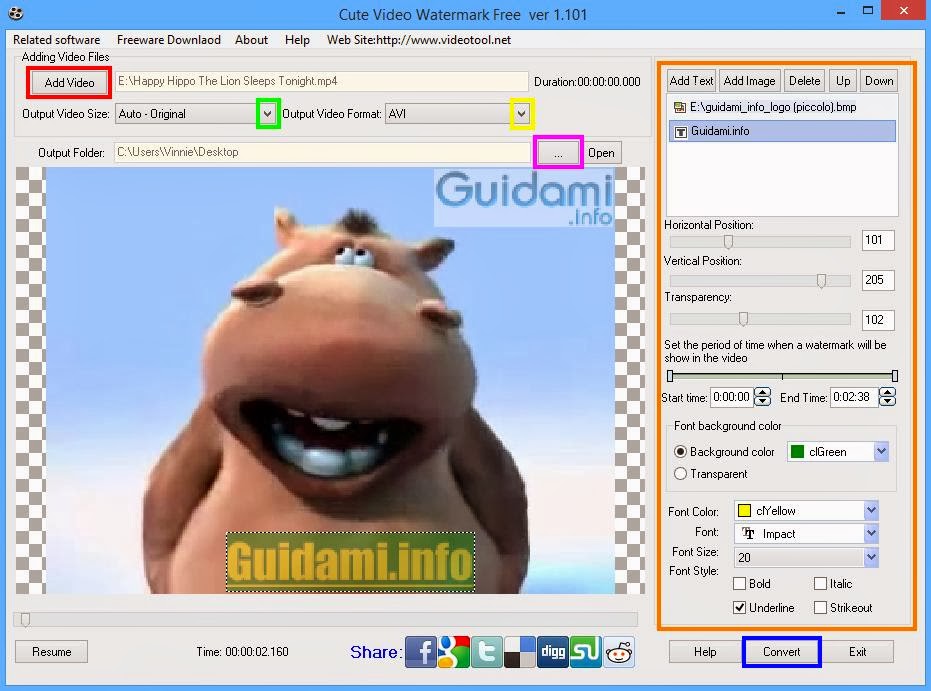Share on Digg icon
The width and height of the screenshot is (931, 691).
click(553, 652)
